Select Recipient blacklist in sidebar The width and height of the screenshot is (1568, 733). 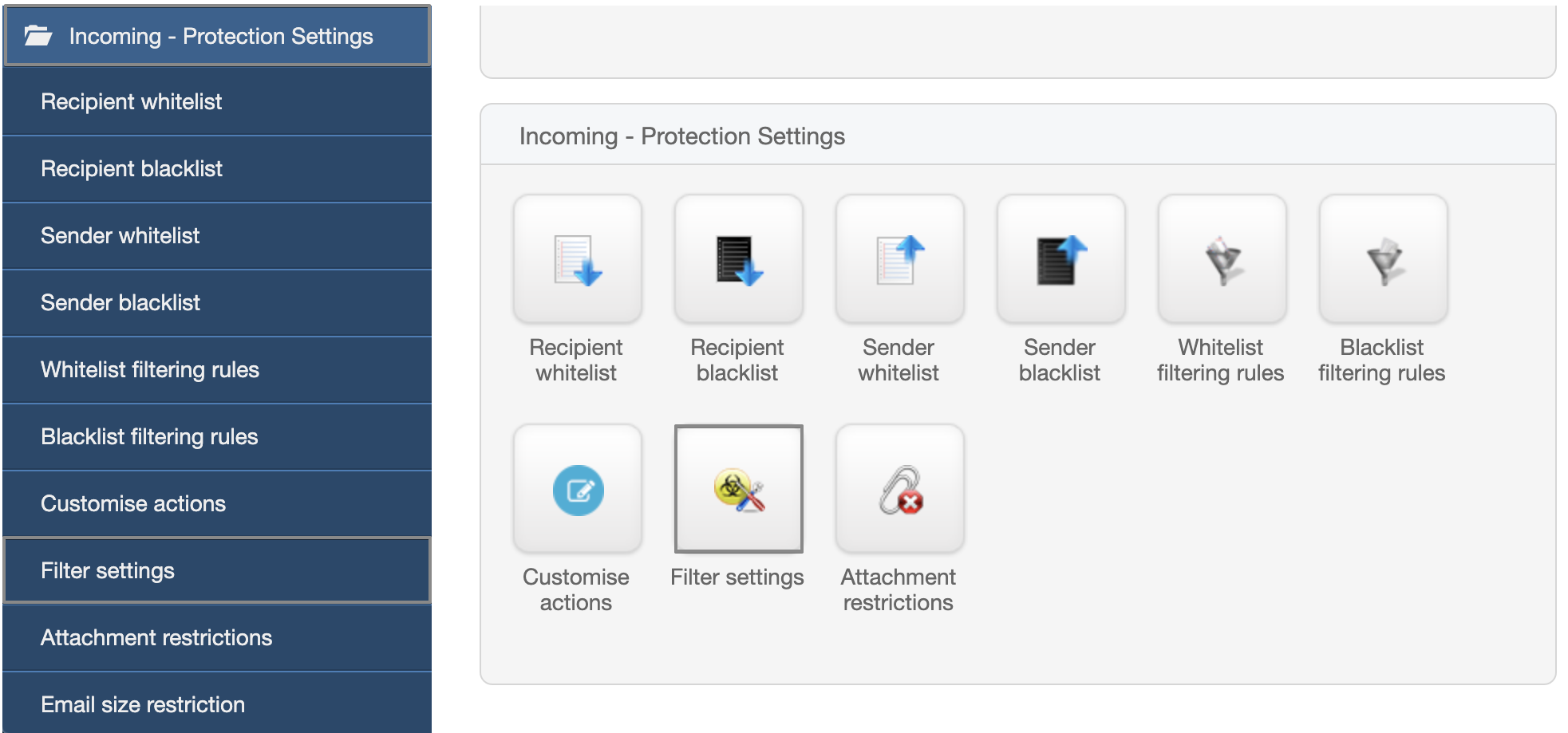click(x=217, y=168)
